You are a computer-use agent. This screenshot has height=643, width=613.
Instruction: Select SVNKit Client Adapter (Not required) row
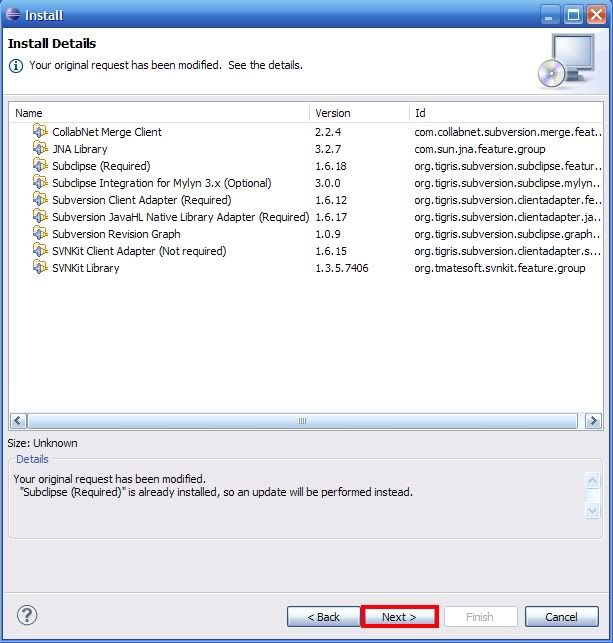tap(139, 251)
